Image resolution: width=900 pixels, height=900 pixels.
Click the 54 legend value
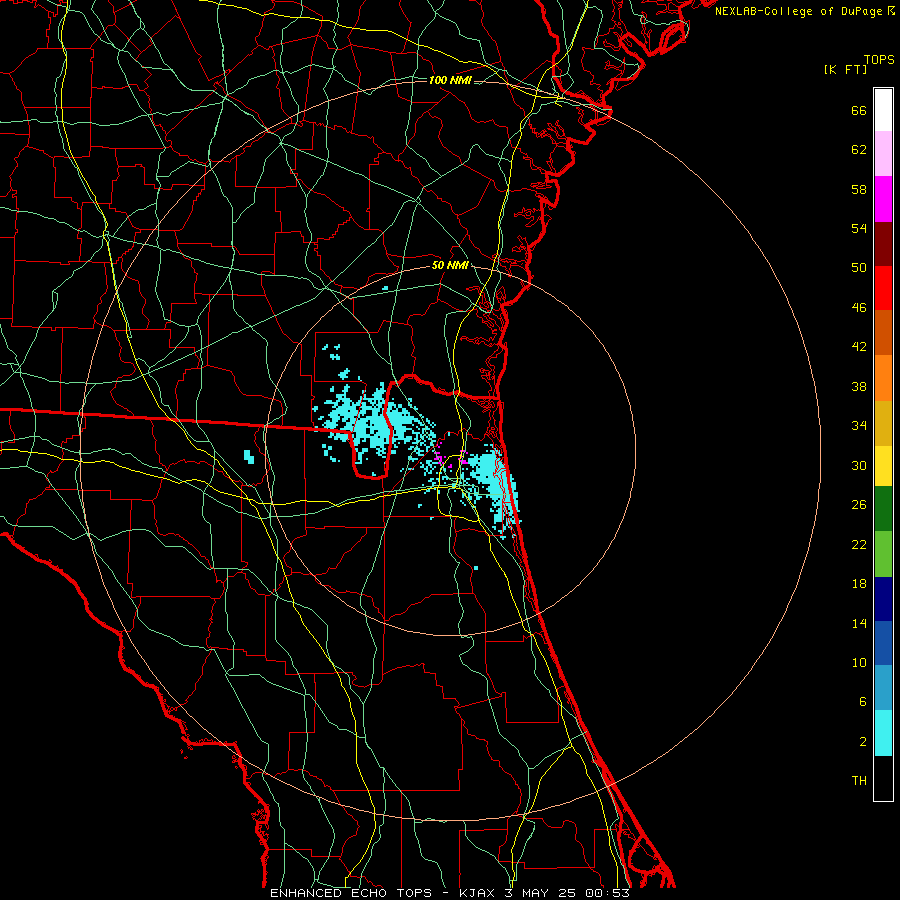click(859, 228)
